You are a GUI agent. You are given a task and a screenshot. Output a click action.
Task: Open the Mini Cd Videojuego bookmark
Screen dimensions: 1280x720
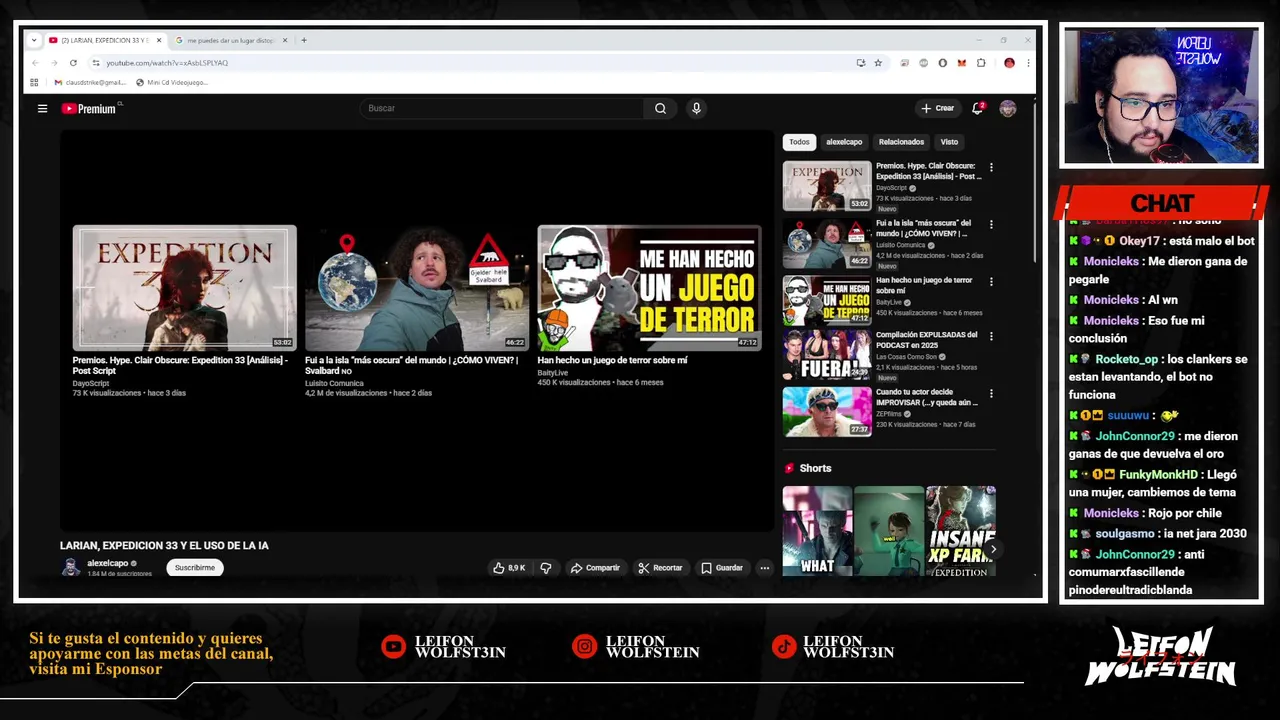click(x=172, y=82)
